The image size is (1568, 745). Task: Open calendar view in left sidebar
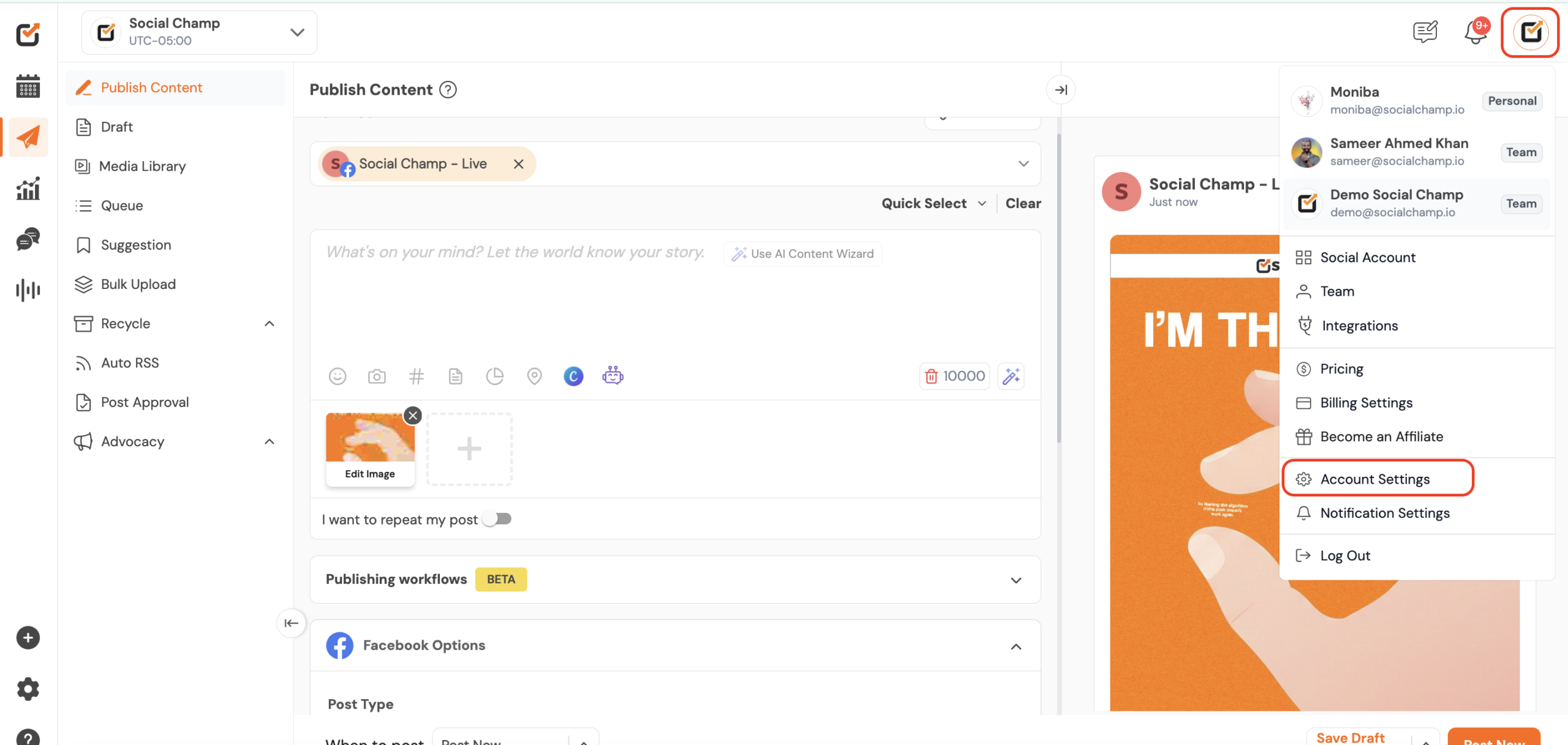click(x=28, y=86)
